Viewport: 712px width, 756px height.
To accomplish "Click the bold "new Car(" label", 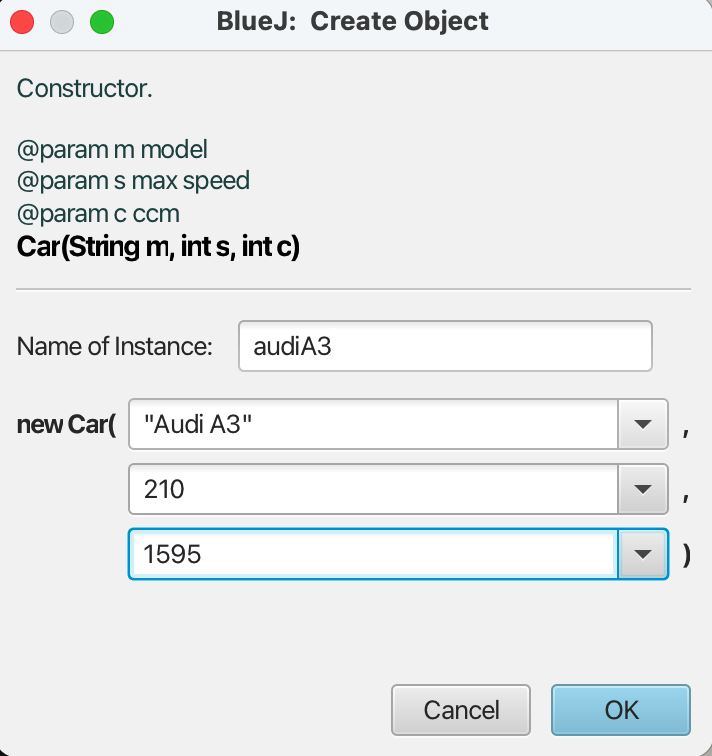I will coord(67,425).
